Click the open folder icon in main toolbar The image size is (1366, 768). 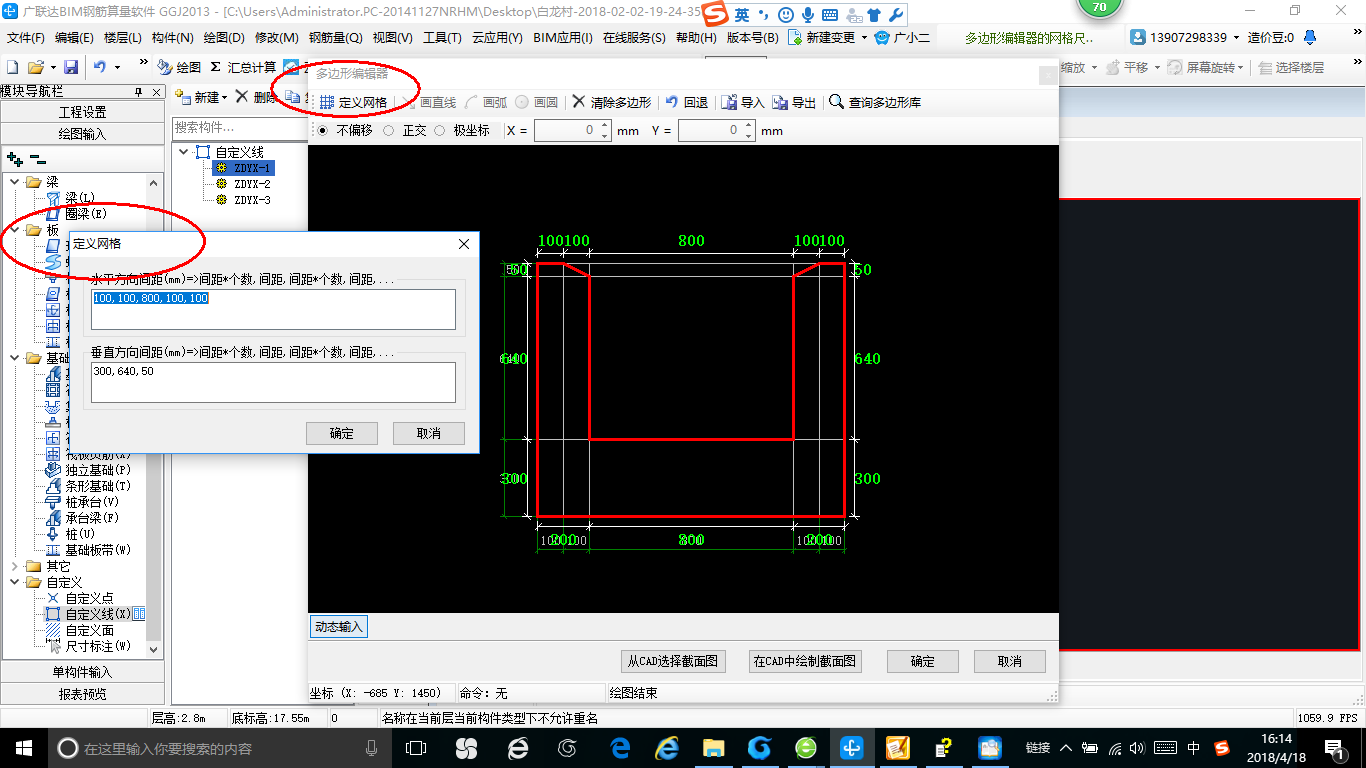35,67
